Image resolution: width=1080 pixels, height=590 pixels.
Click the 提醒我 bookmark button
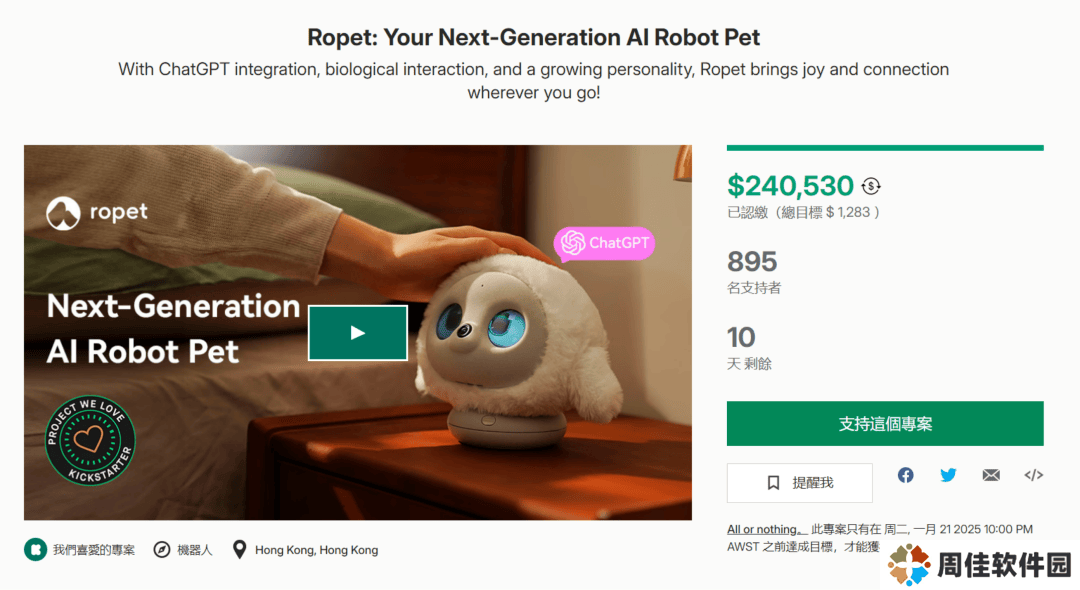coord(800,483)
